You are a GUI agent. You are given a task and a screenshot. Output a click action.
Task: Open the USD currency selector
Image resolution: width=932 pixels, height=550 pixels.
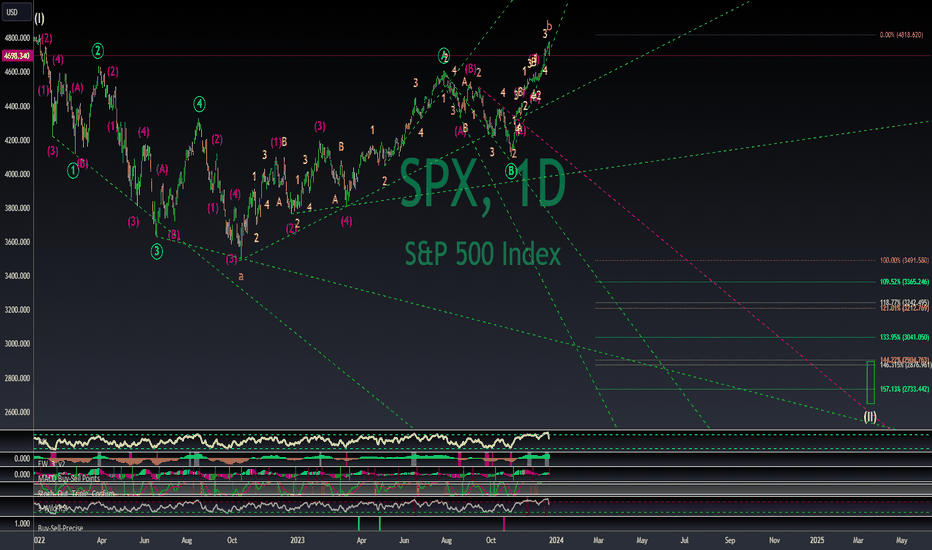(x=16, y=12)
